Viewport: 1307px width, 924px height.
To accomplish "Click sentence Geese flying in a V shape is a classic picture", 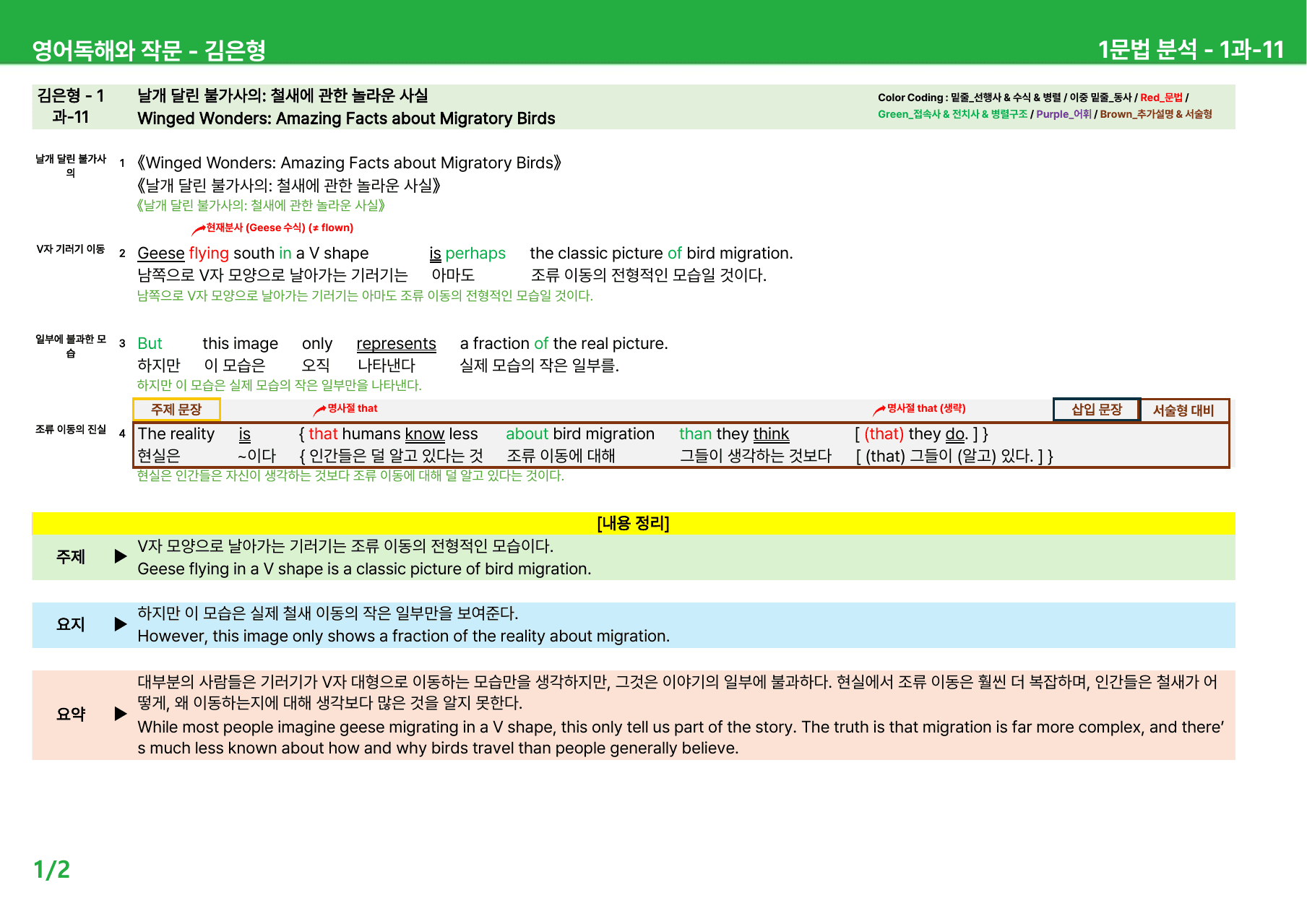I will (364, 569).
